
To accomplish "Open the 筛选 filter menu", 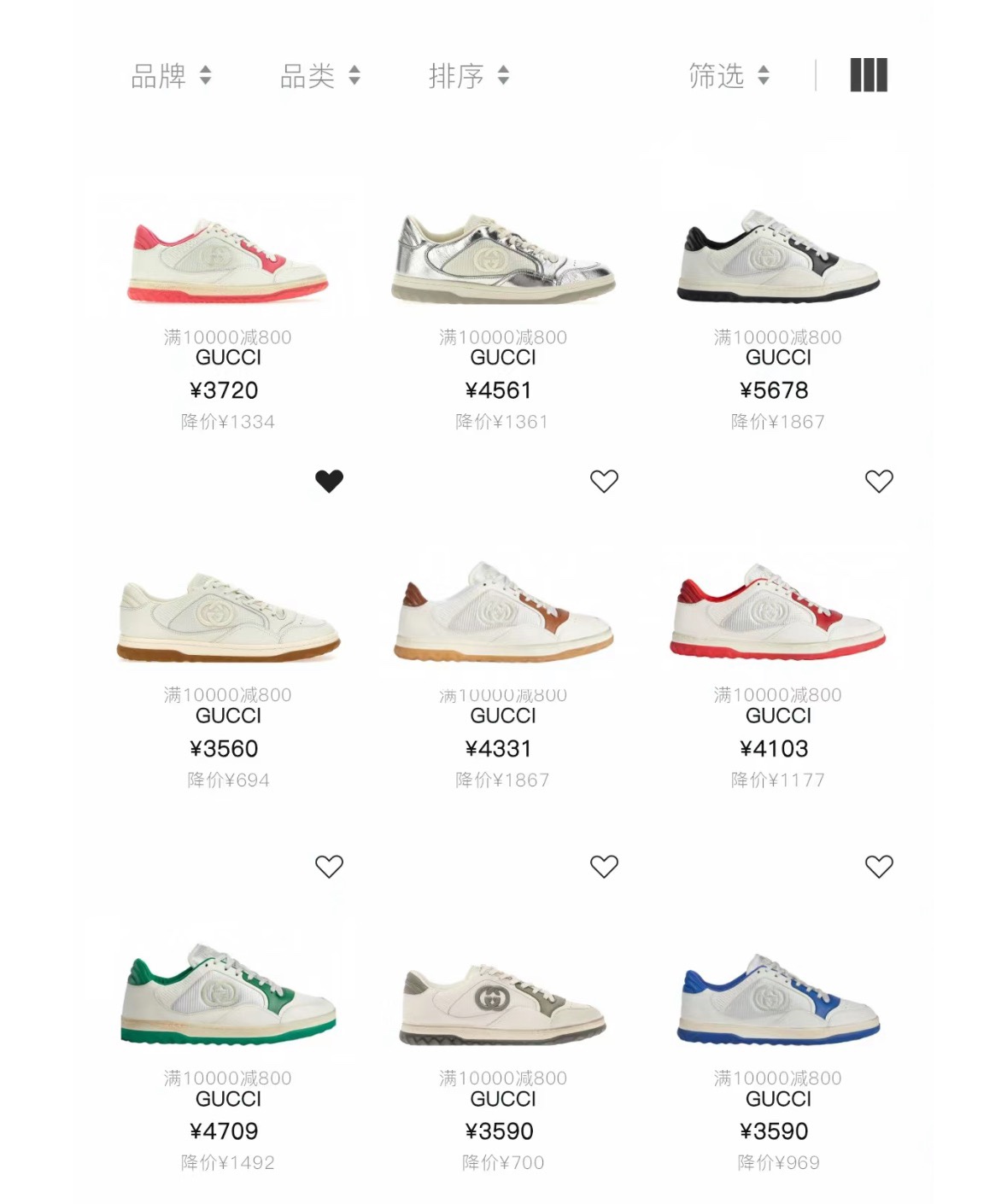I will (x=729, y=76).
